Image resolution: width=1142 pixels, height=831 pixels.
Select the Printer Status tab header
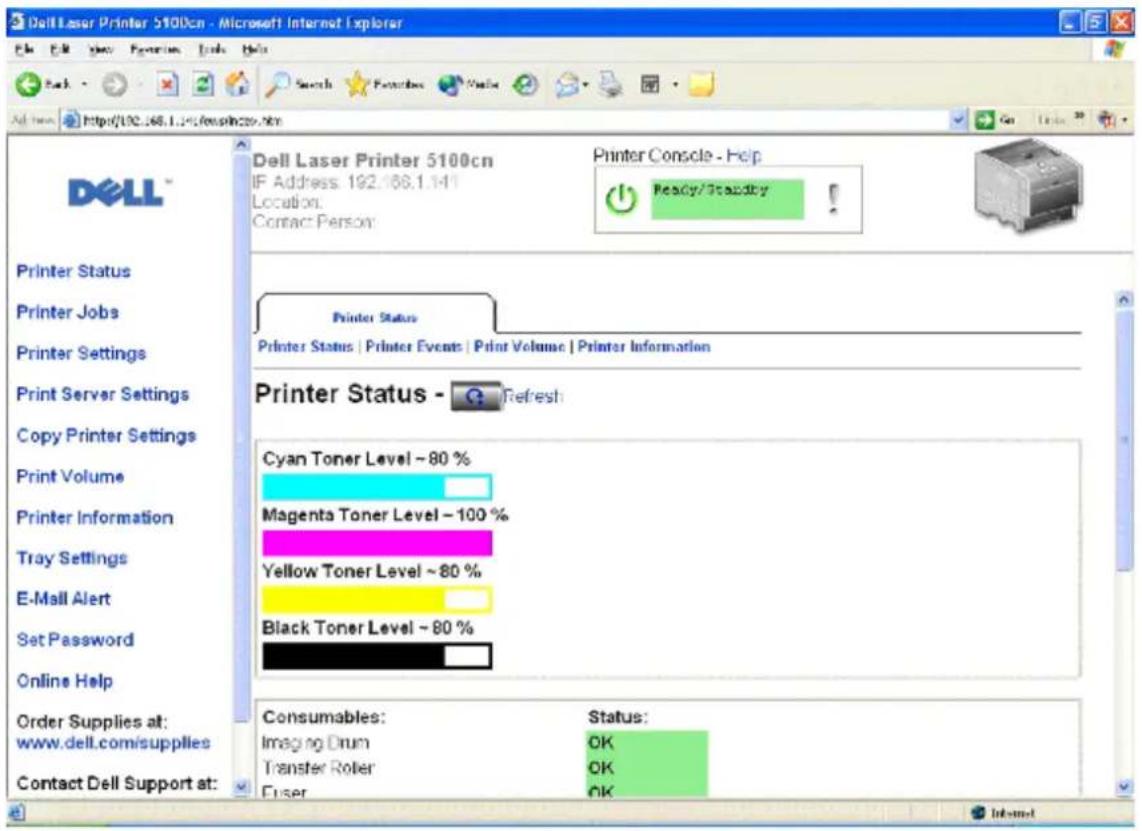(x=375, y=317)
